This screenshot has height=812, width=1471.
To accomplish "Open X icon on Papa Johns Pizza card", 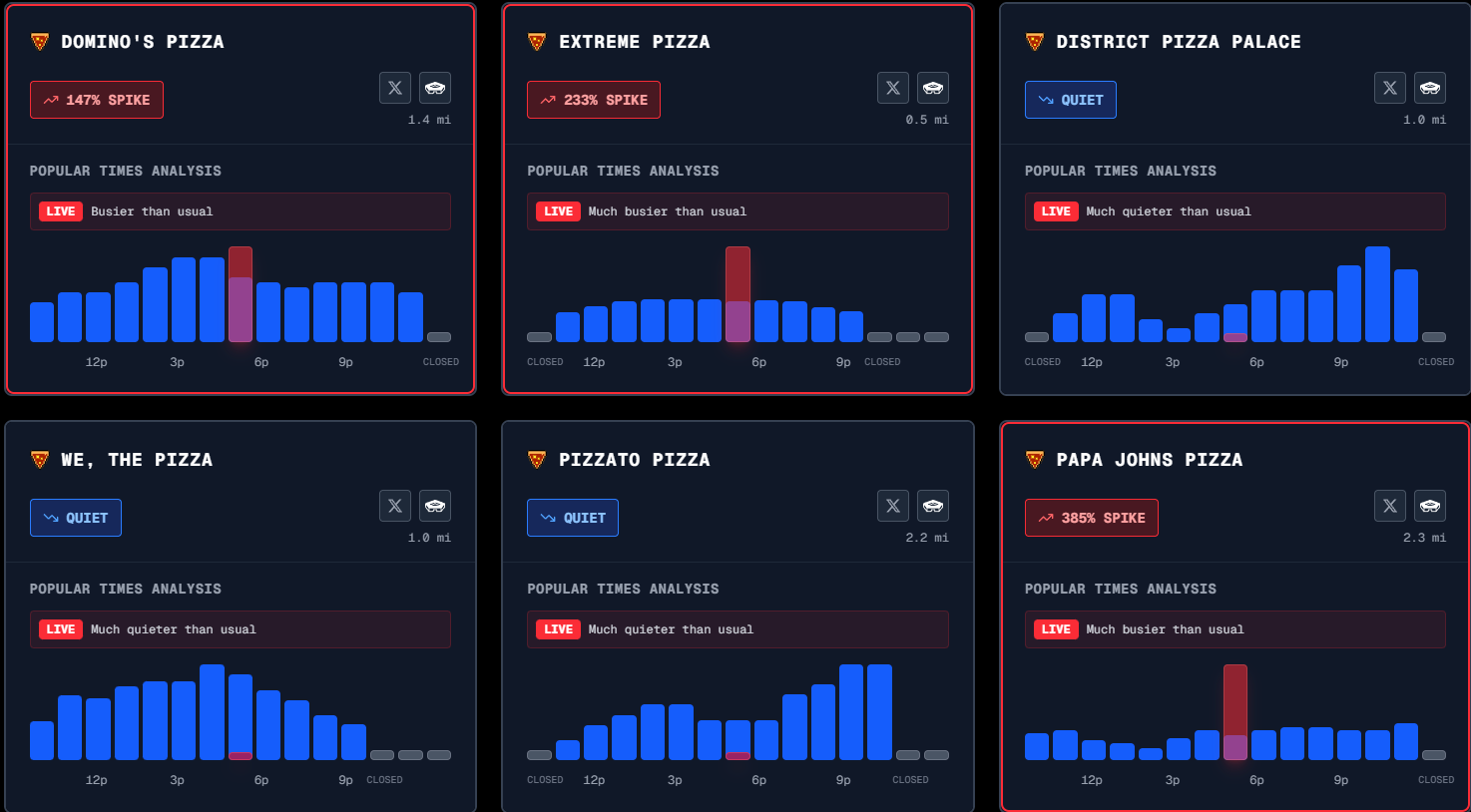I will (x=1390, y=506).
